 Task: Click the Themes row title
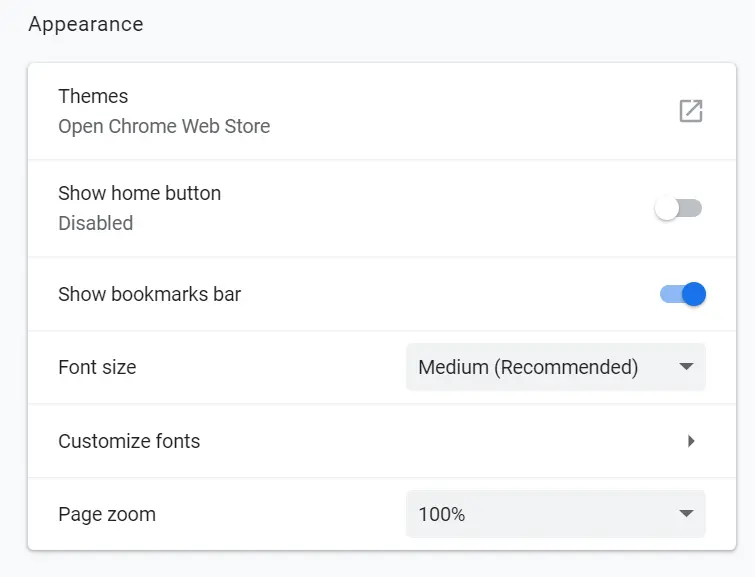pos(93,96)
